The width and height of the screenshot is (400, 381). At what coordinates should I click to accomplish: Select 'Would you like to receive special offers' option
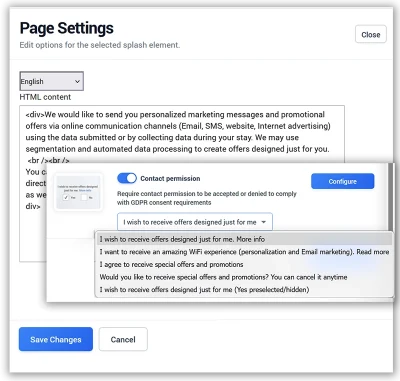coord(245,277)
